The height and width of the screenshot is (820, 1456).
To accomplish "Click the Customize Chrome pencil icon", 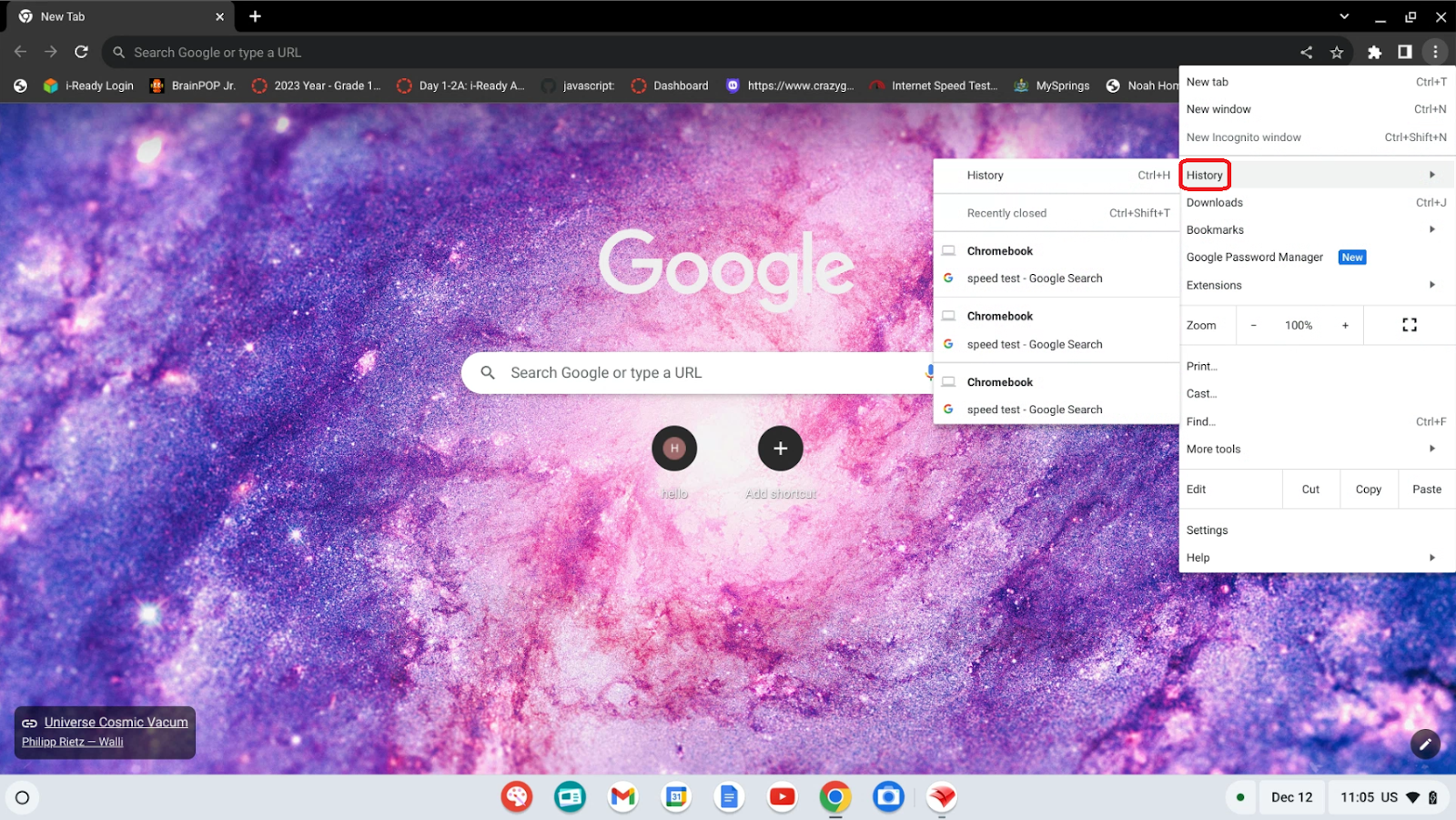I will (1425, 744).
